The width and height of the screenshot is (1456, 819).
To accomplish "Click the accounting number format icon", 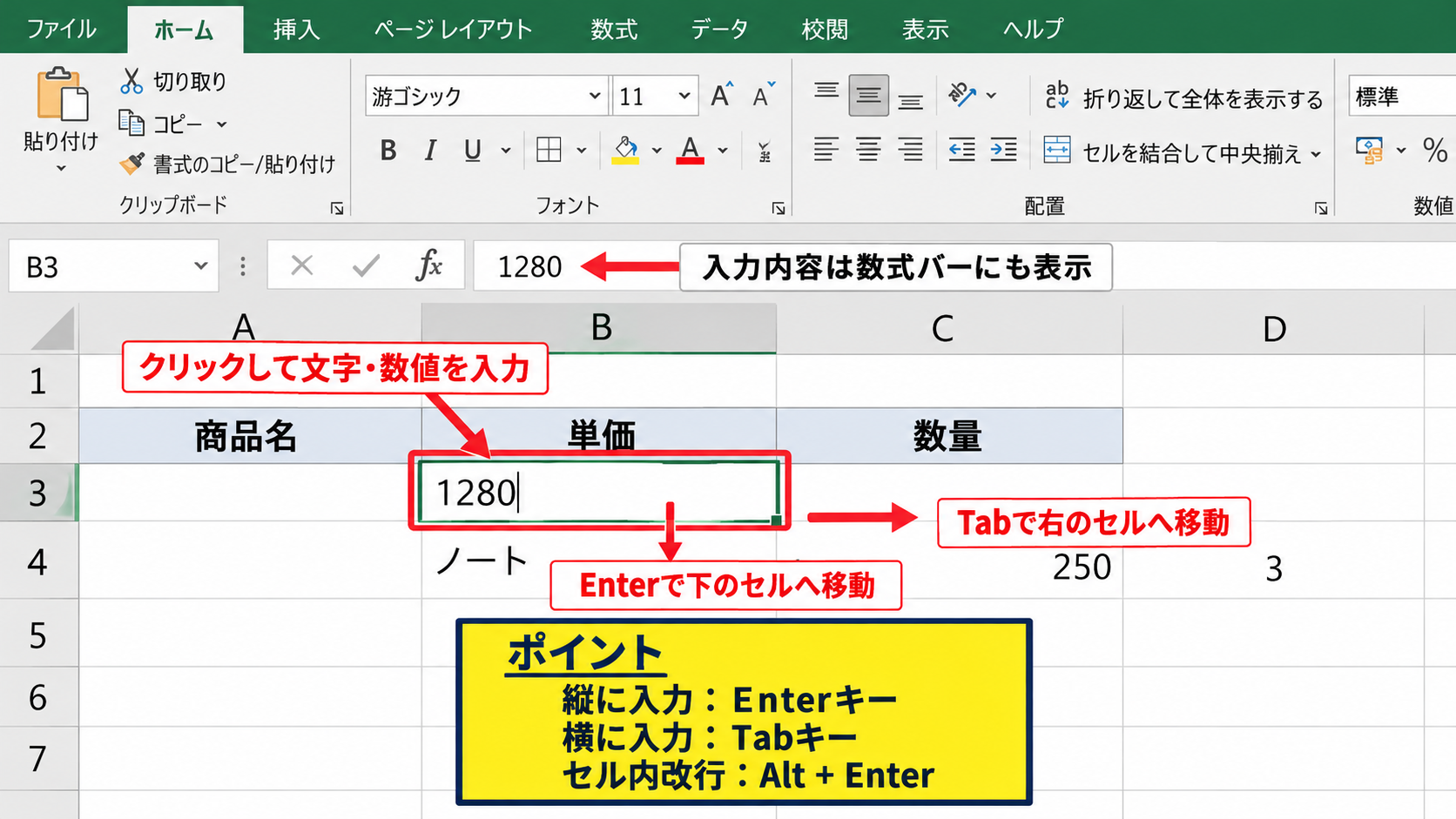I will click(1369, 151).
